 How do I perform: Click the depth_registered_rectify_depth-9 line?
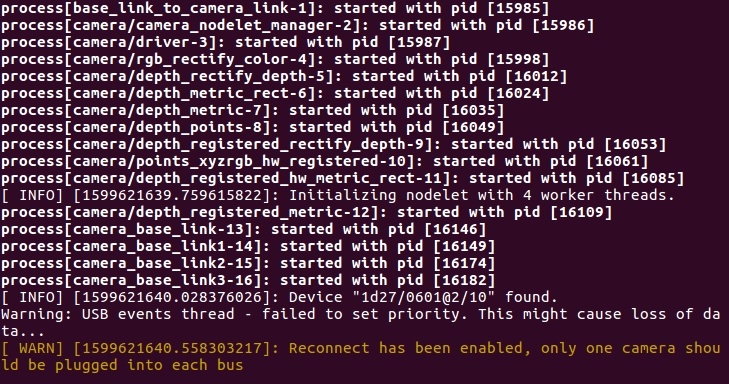pos(333,145)
